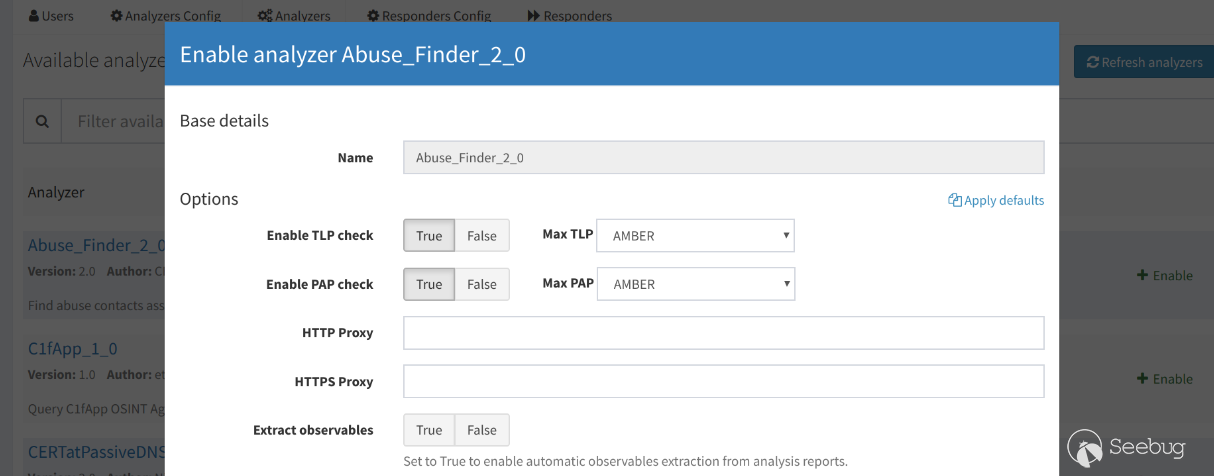Screen dimensions: 1214x476
Task: Open the Max TLP dropdown
Action: point(695,236)
